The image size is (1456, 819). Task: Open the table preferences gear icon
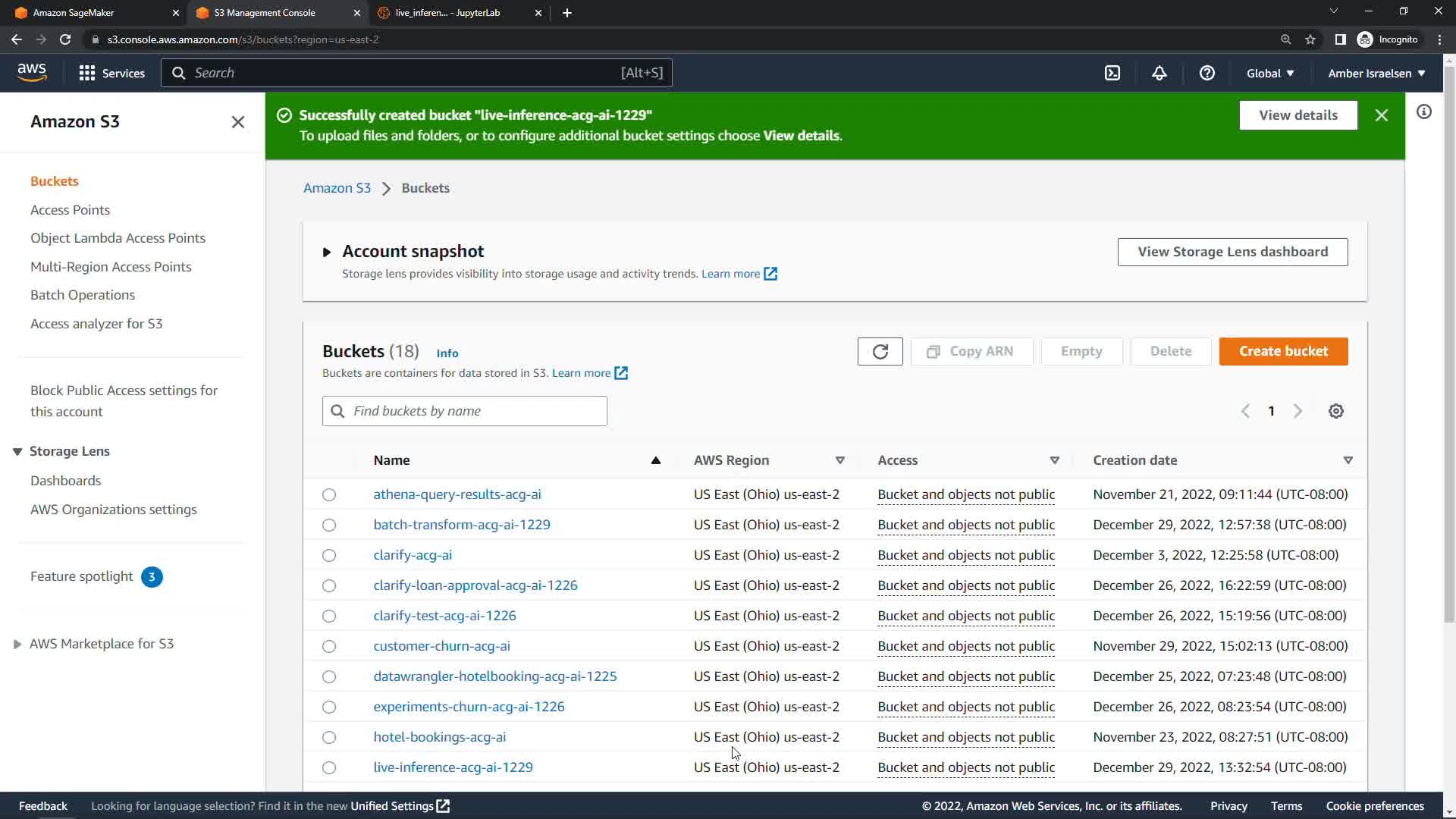(x=1336, y=411)
